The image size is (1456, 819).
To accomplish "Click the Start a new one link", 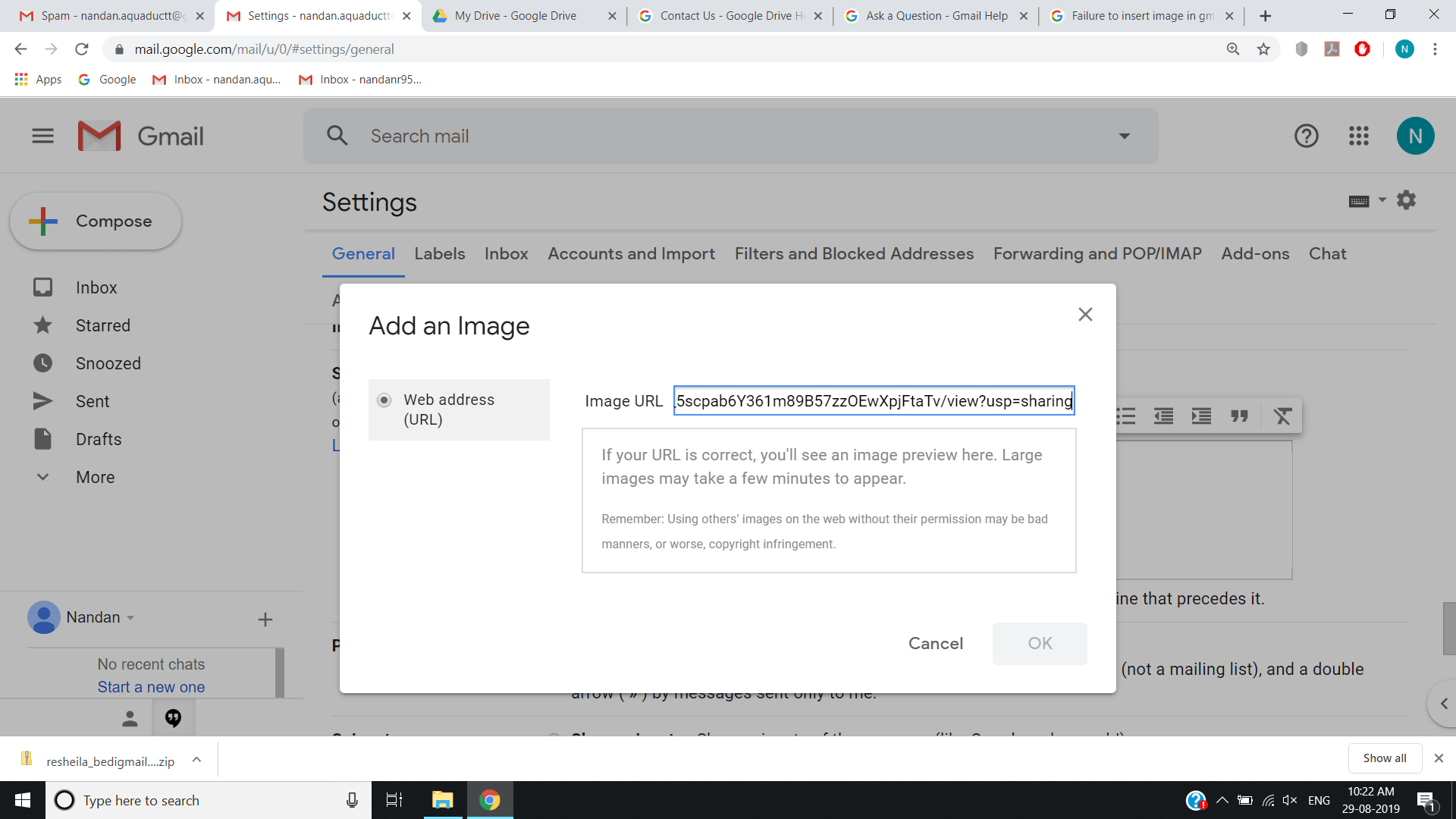I will tap(151, 687).
